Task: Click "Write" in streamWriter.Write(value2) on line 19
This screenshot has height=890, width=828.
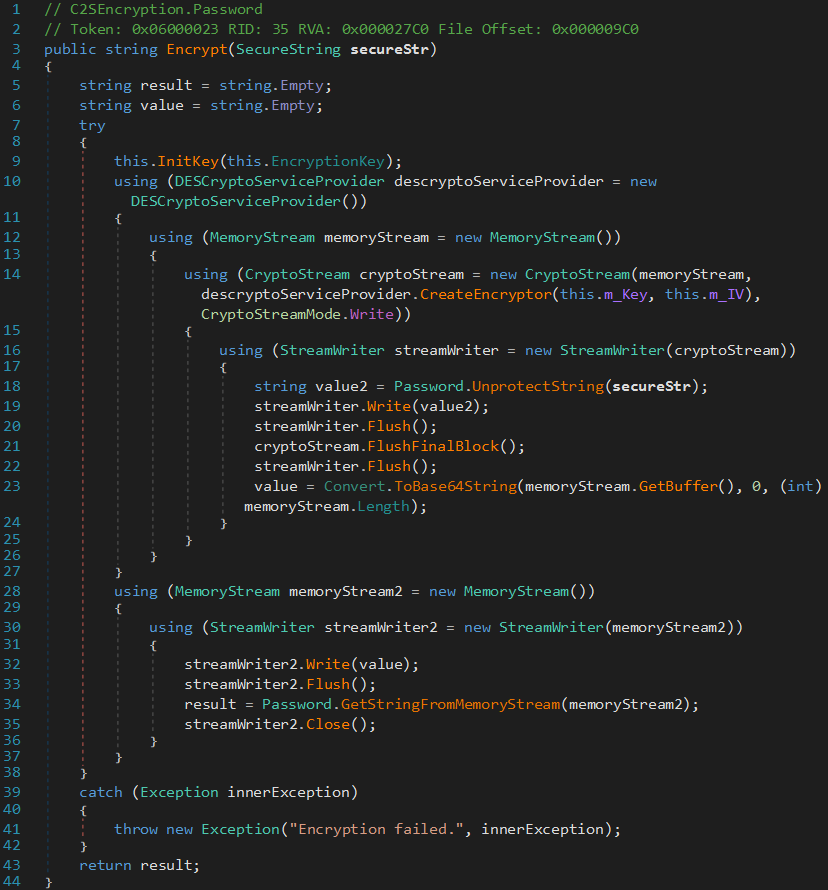Action: (x=389, y=406)
